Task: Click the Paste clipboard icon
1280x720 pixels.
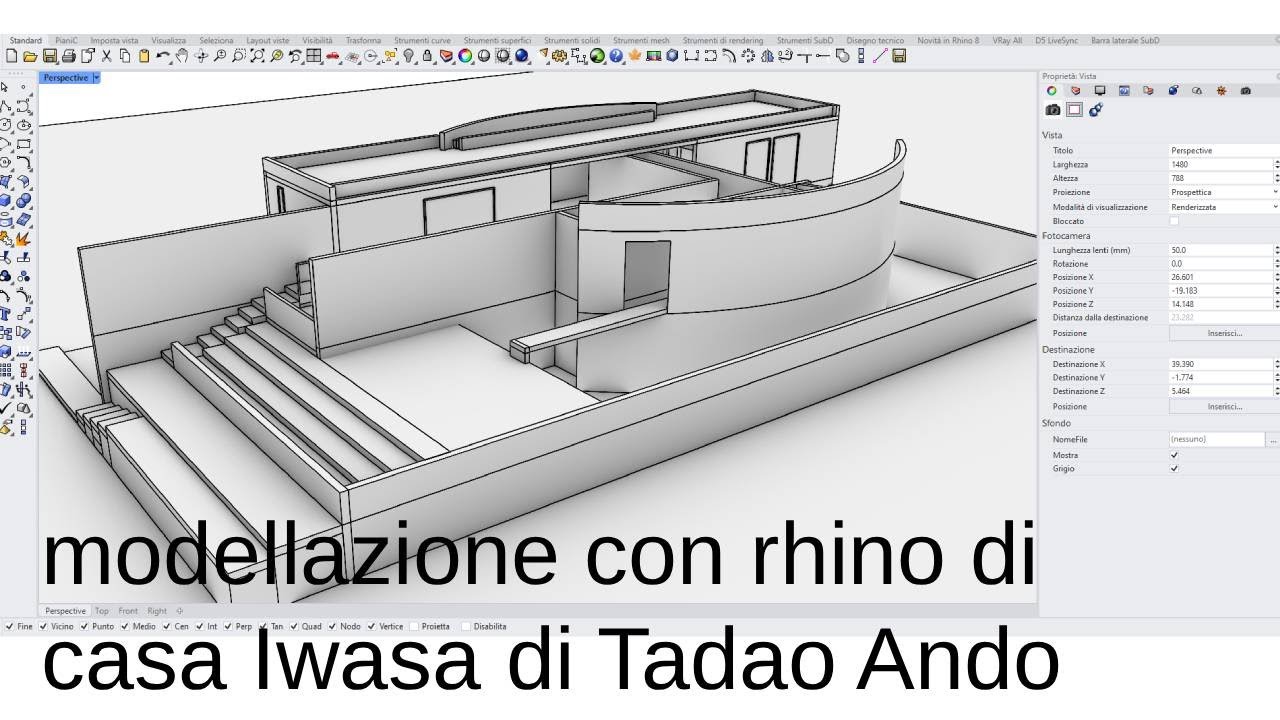Action: click(144, 56)
